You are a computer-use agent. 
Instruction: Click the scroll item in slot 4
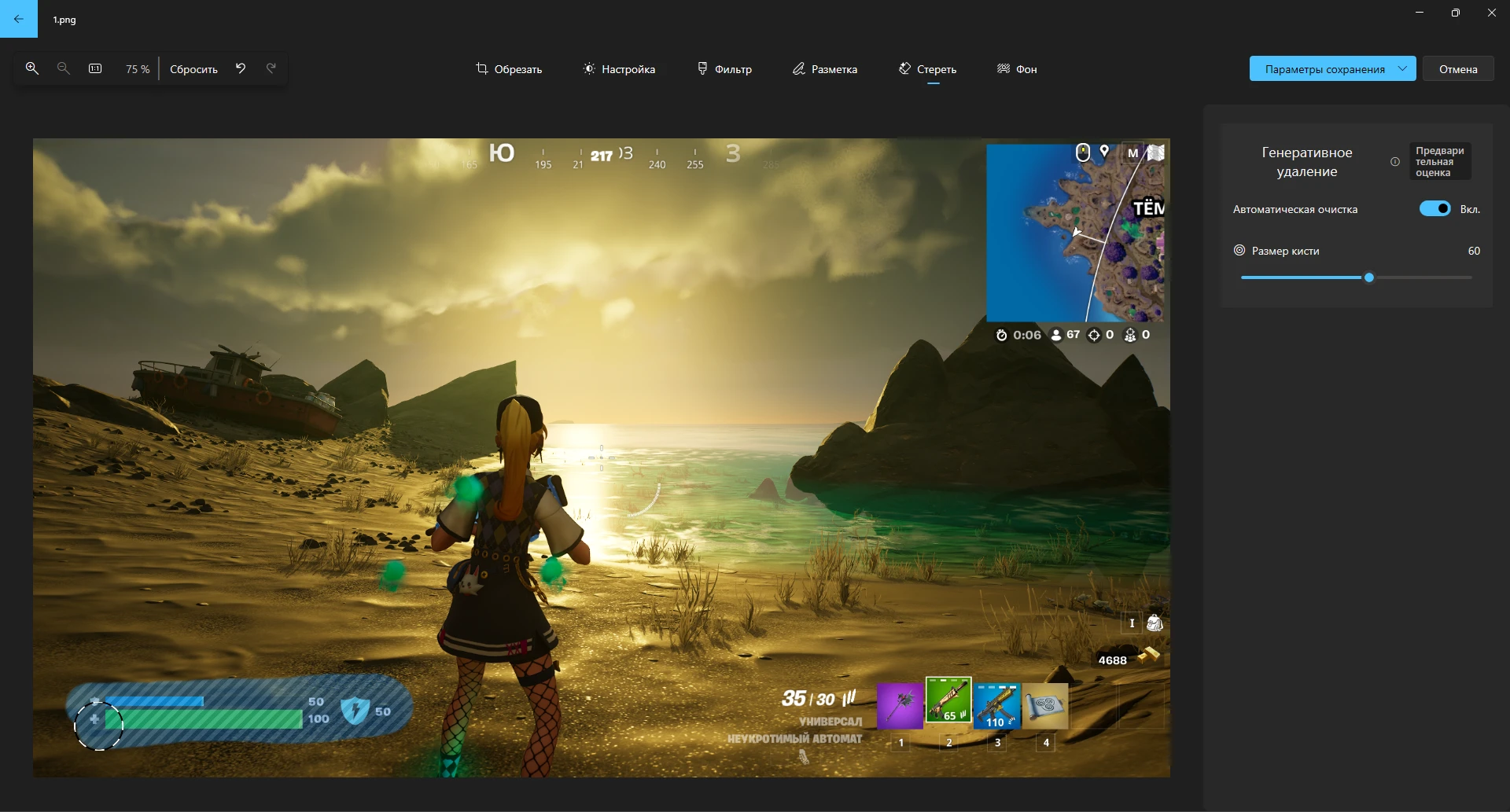(x=1046, y=706)
